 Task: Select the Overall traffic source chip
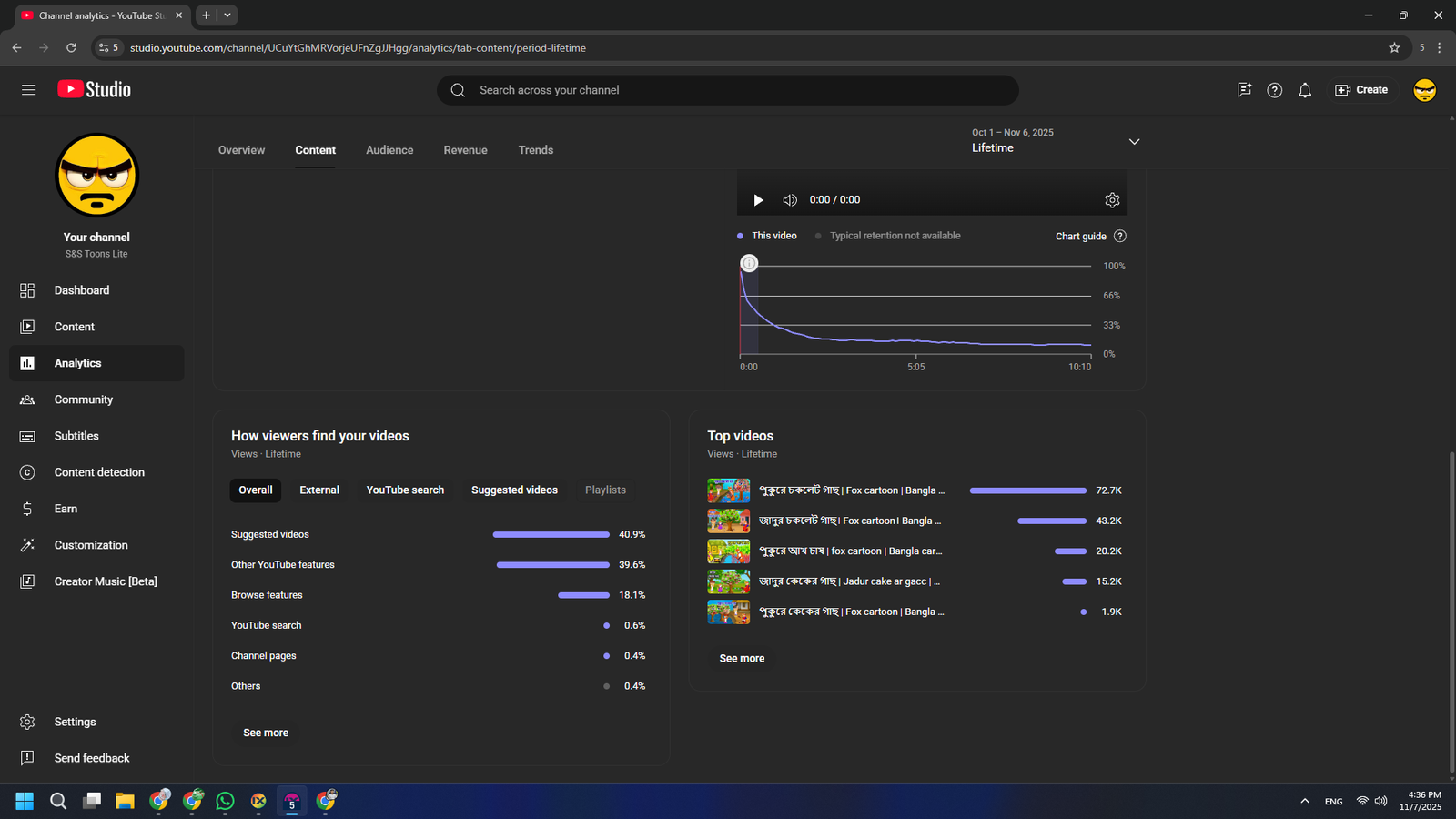(256, 490)
